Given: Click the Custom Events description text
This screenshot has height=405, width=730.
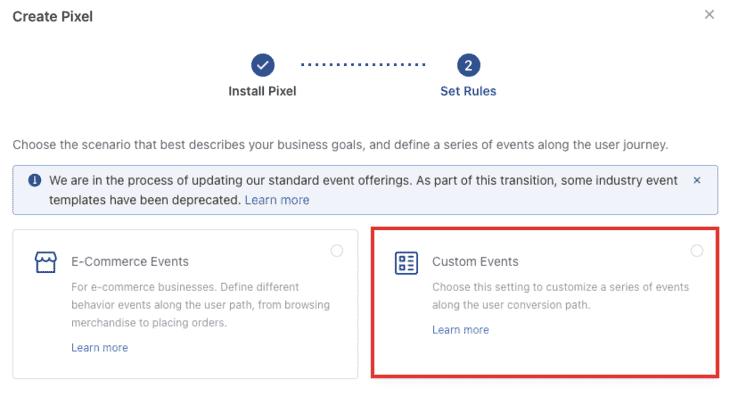Looking at the screenshot, I should tap(561, 296).
